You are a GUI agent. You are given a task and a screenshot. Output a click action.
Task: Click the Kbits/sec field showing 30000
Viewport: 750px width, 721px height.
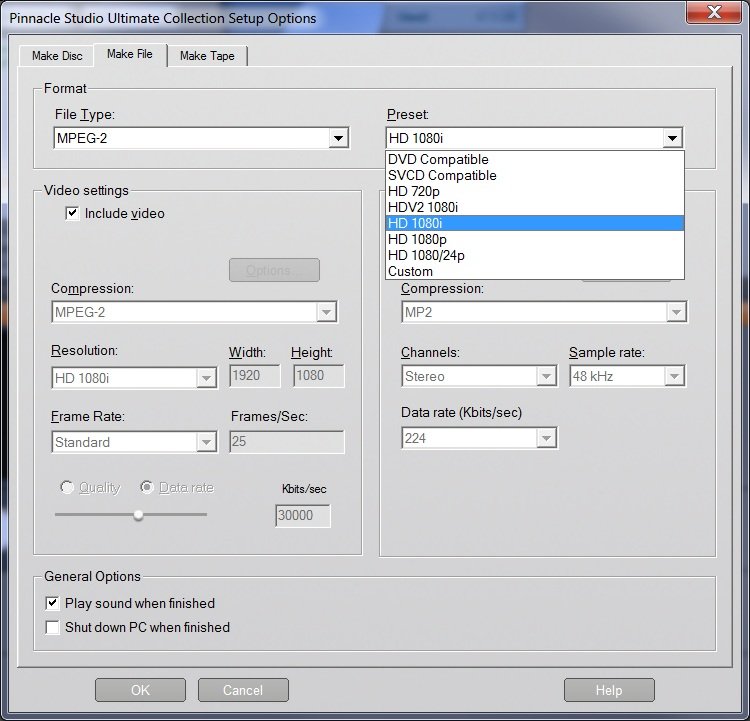303,516
